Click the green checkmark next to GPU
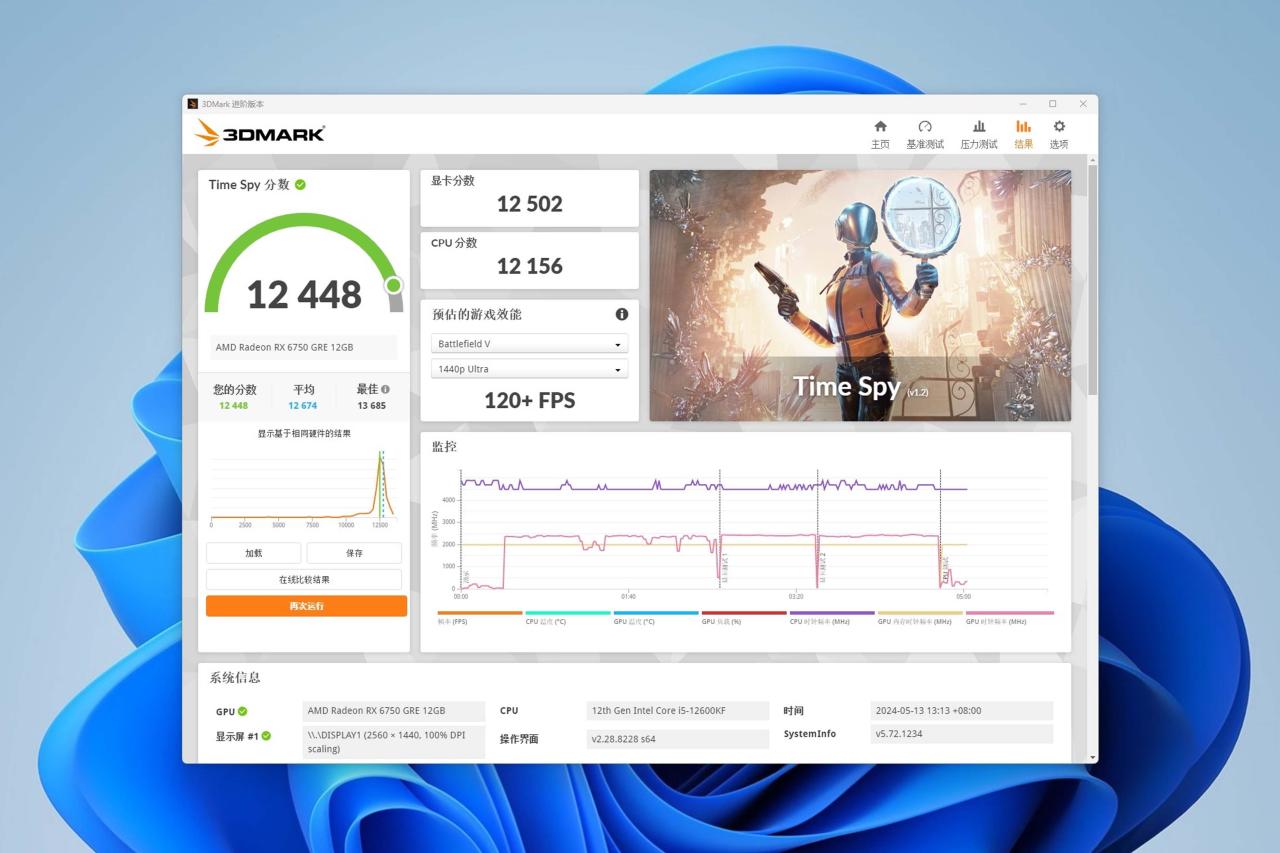The image size is (1280, 853). pos(243,712)
